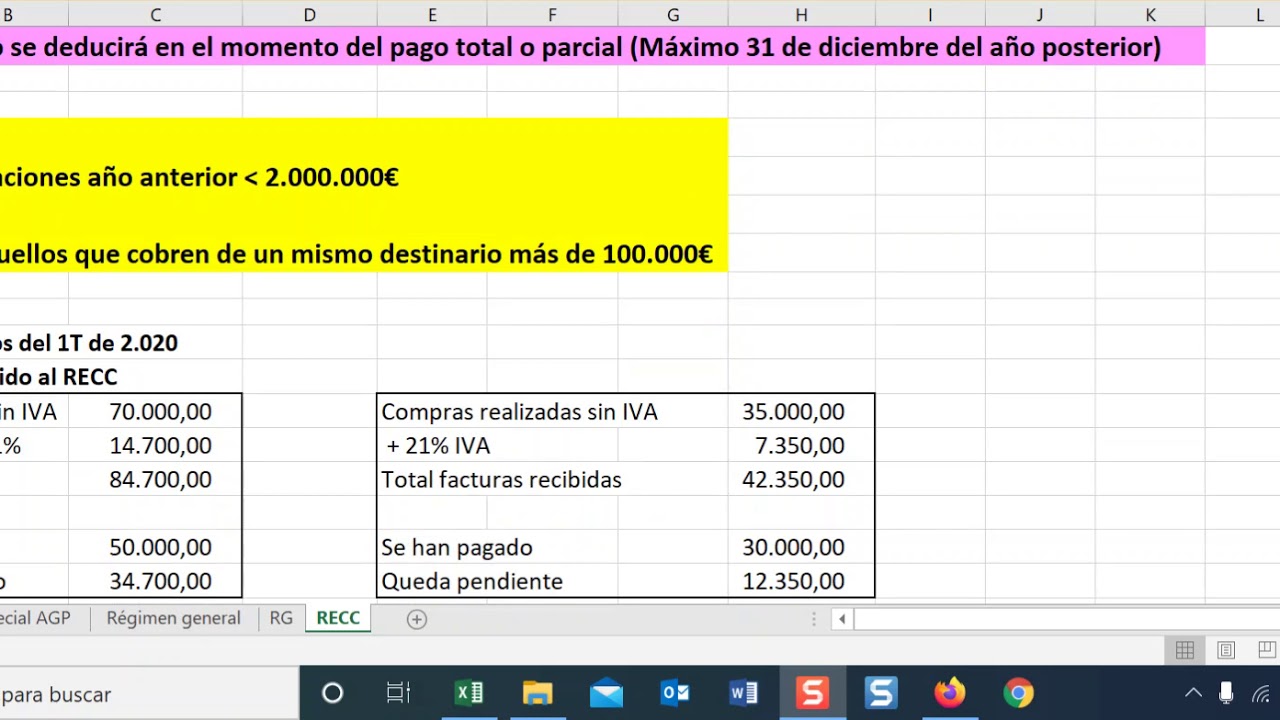Click the microphone icon in the system tray
This screenshot has width=1280, height=720.
pos(1225,694)
